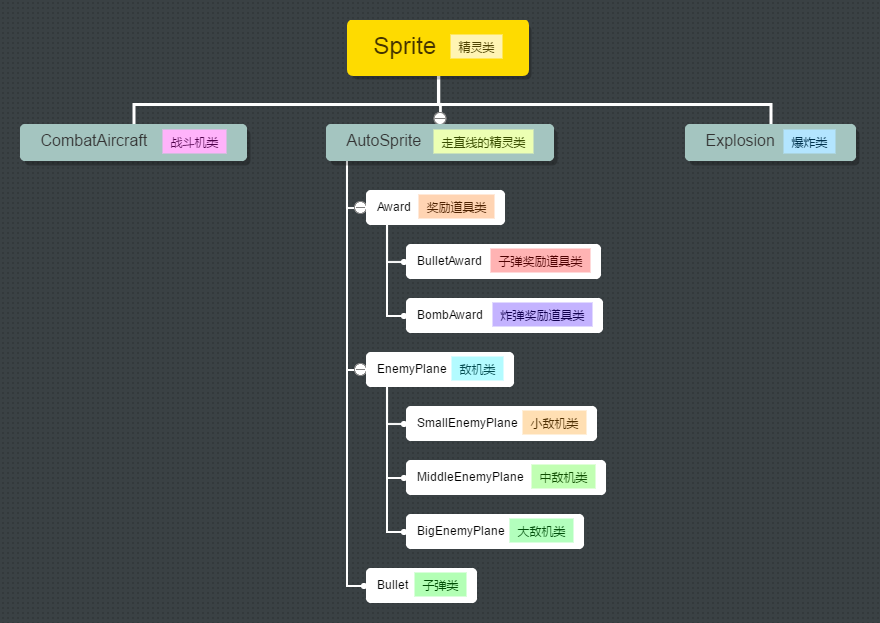Image resolution: width=880 pixels, height=623 pixels.
Task: Click the EnemyPlane node text
Action: pos(411,370)
